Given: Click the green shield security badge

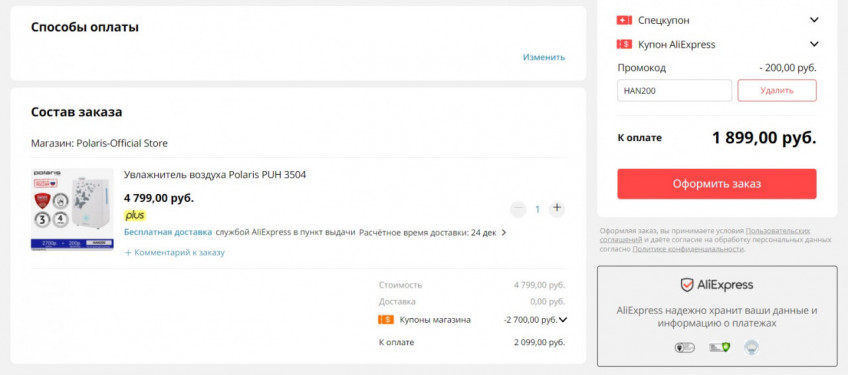Looking at the screenshot, I should (720, 347).
